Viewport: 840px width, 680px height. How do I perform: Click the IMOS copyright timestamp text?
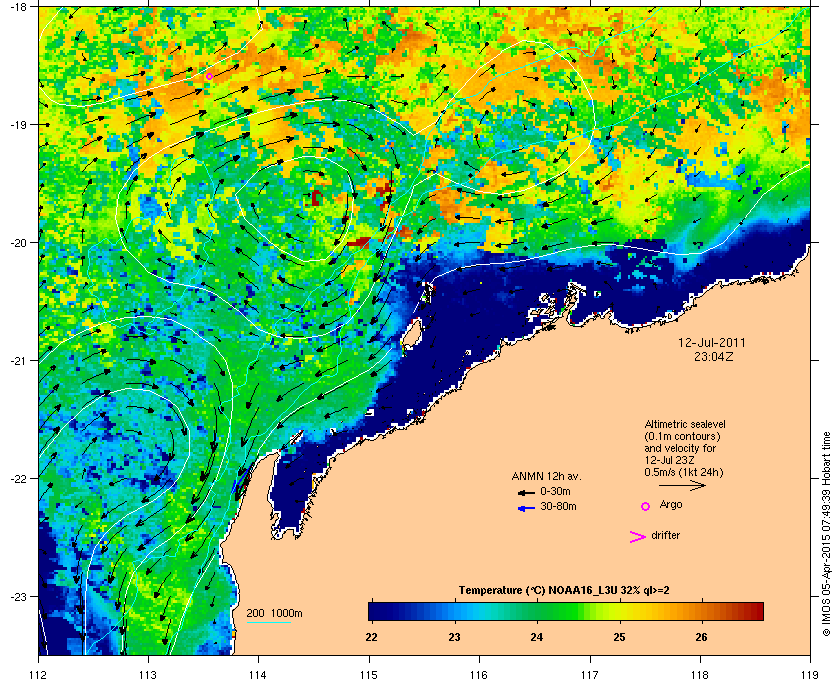click(x=826, y=535)
